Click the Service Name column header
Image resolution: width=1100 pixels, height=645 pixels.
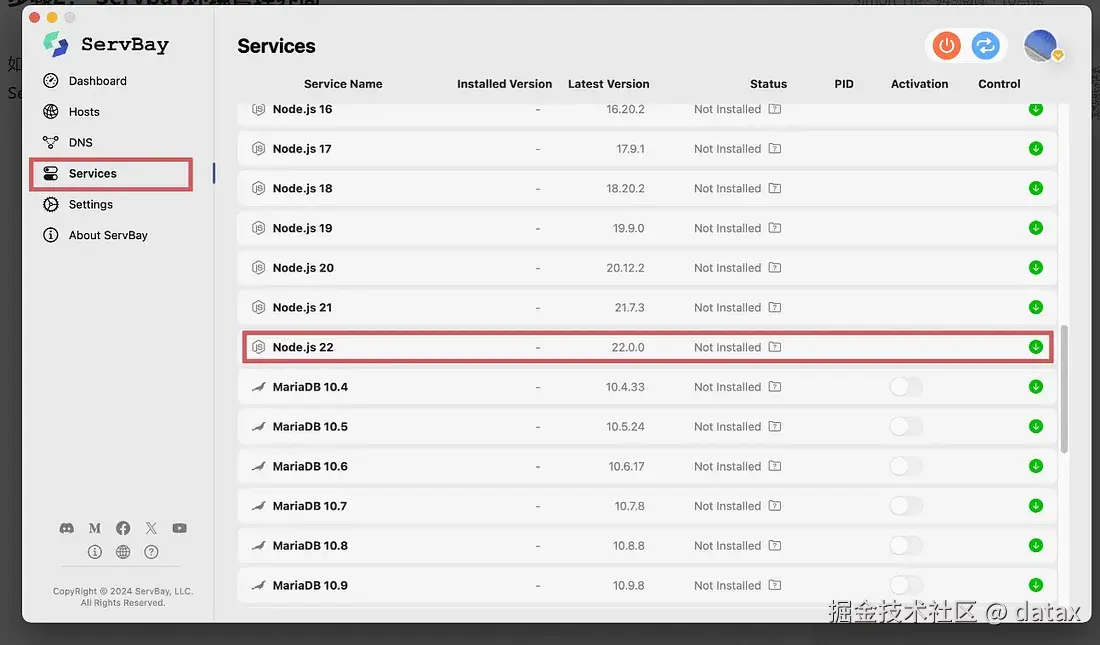point(343,84)
